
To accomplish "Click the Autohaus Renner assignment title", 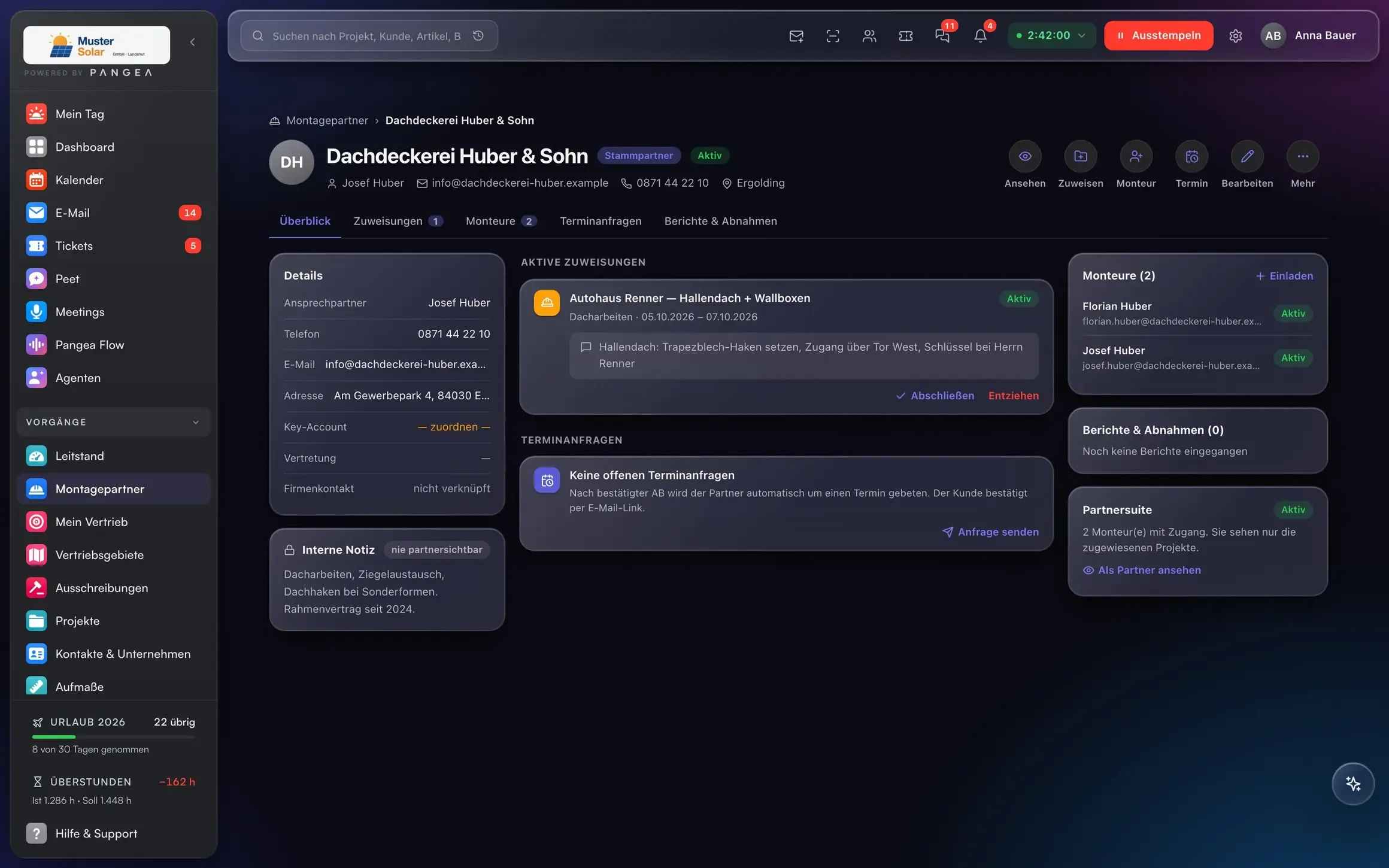I will point(690,298).
